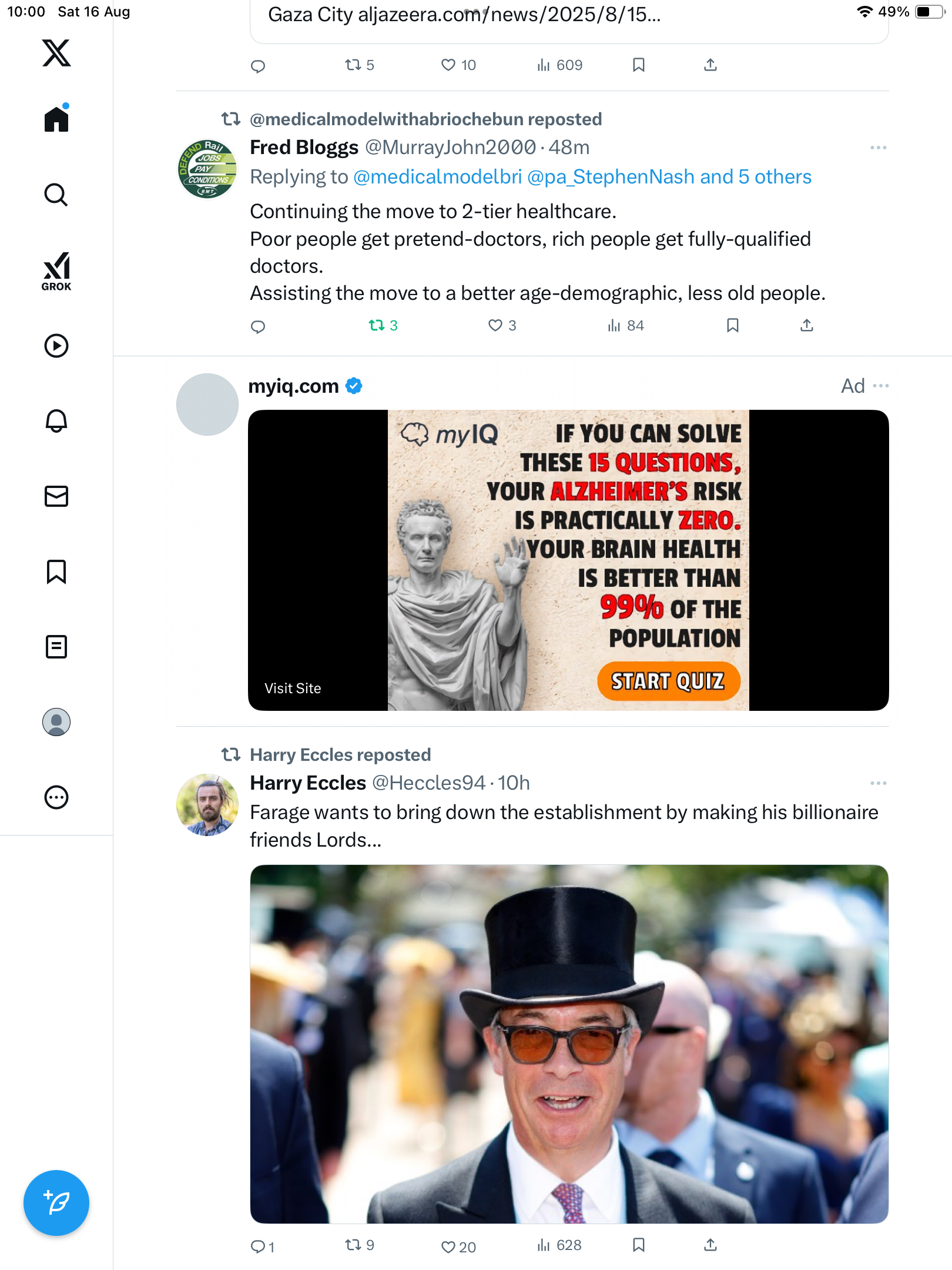Image resolution: width=952 pixels, height=1270 pixels.
Task: Open the Lists icon in sidebar
Action: pyautogui.click(x=56, y=647)
